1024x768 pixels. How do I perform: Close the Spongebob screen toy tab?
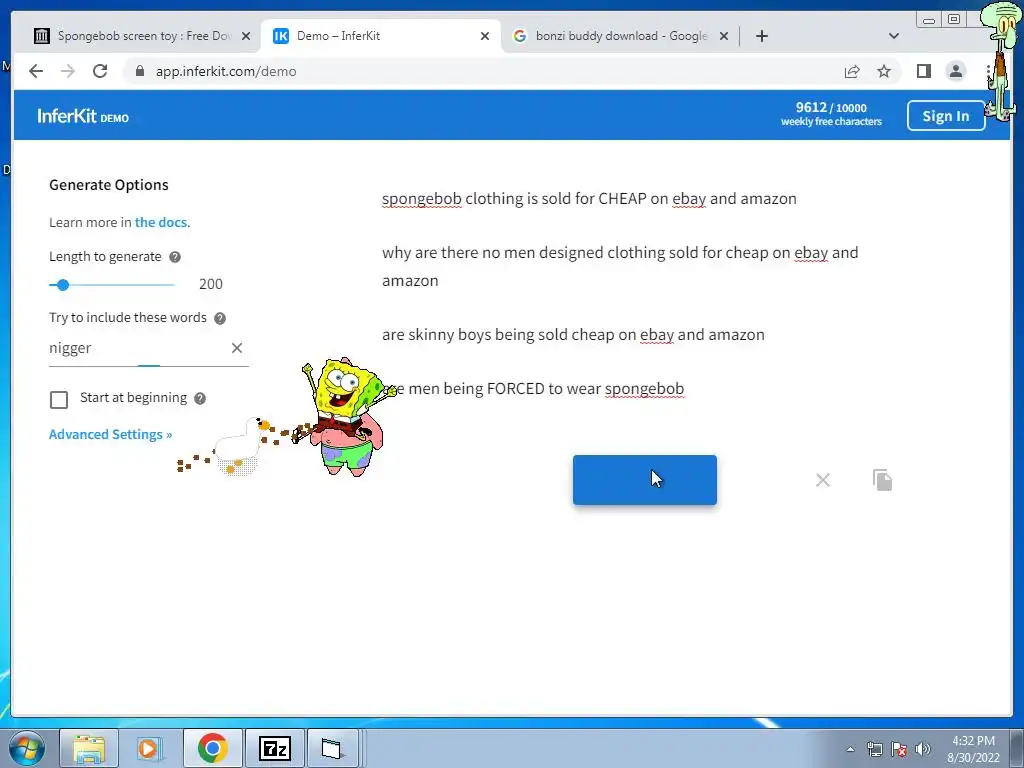pos(246,36)
